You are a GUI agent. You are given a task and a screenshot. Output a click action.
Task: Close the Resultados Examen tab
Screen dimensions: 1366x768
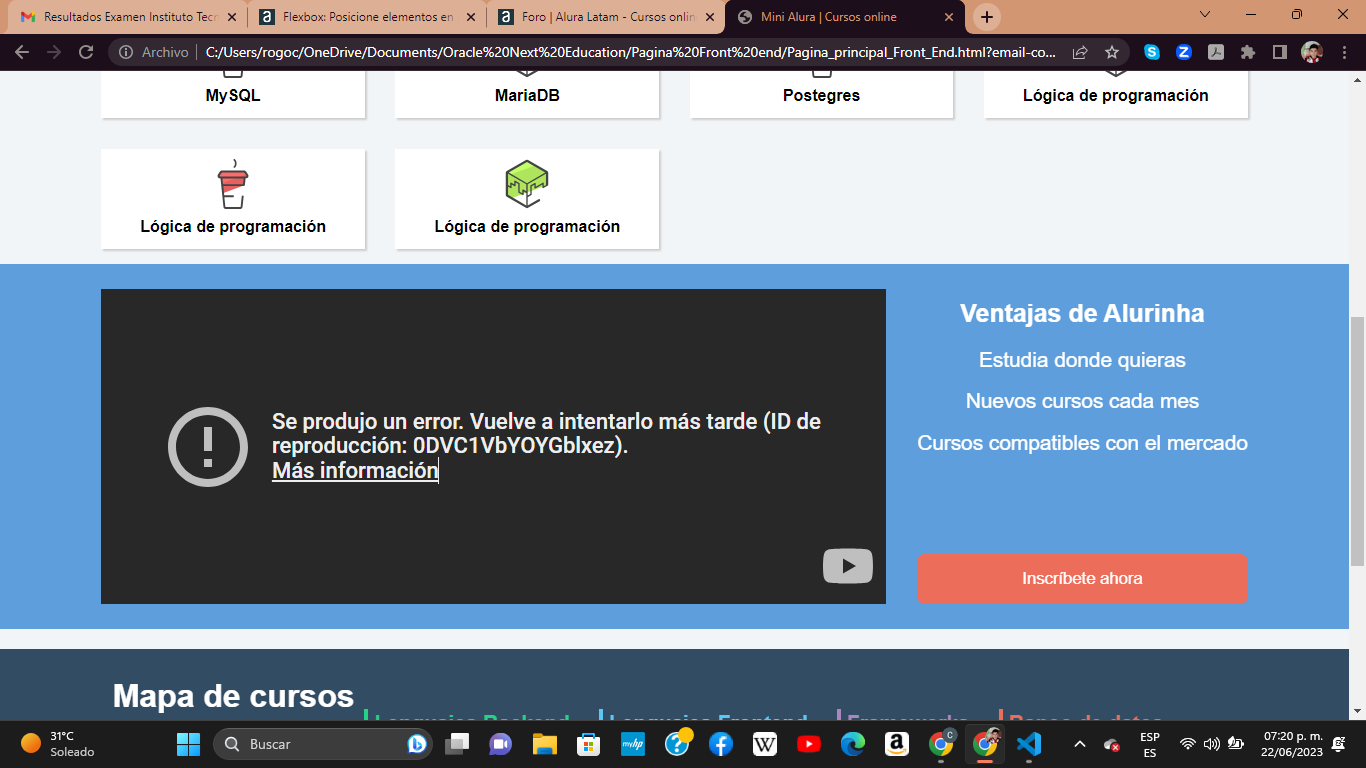point(232,17)
